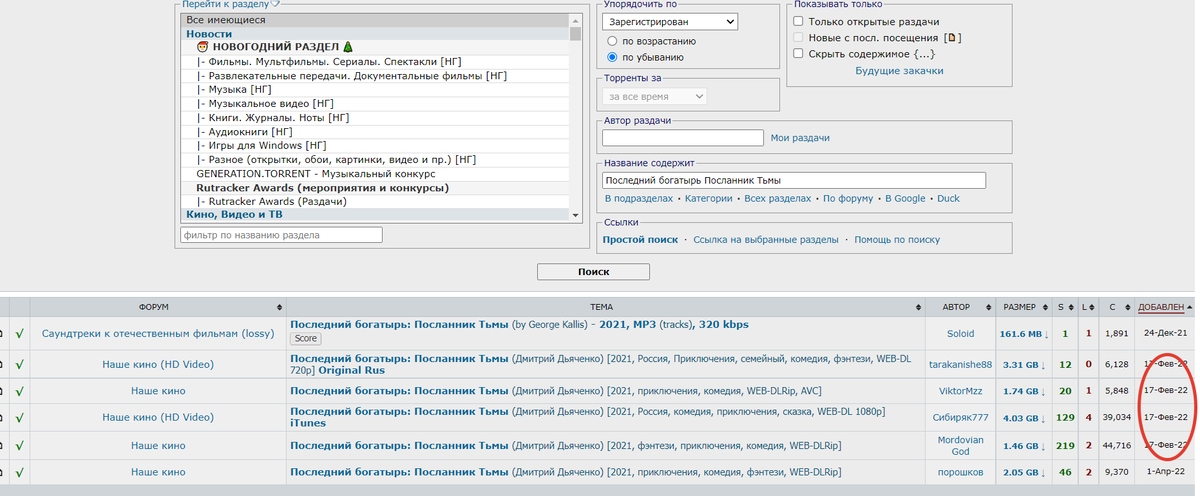
Task: Enable 'Только открытые раздачи' checkbox
Action: [x=798, y=21]
